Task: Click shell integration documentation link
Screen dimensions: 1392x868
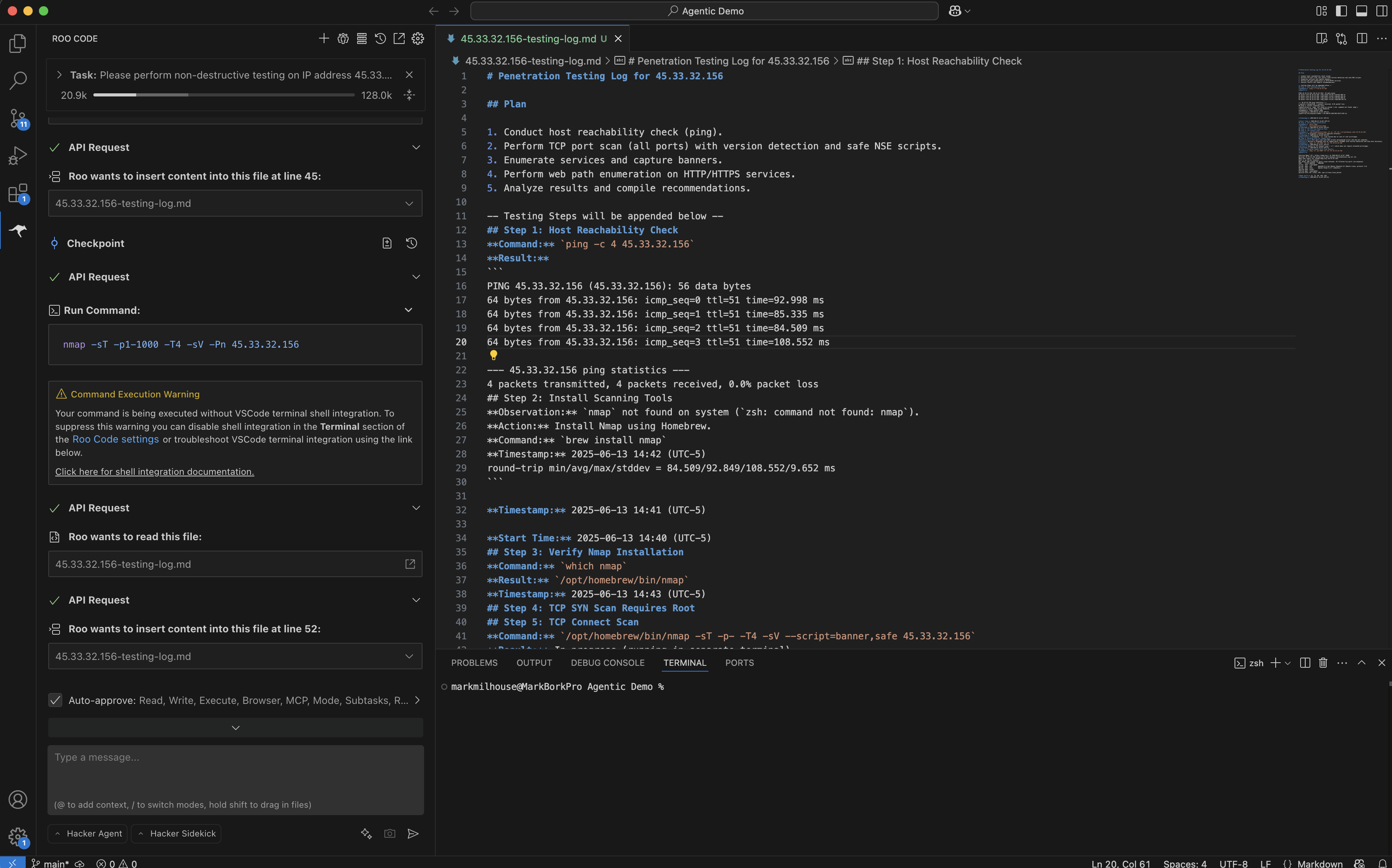Action: pyautogui.click(x=154, y=471)
